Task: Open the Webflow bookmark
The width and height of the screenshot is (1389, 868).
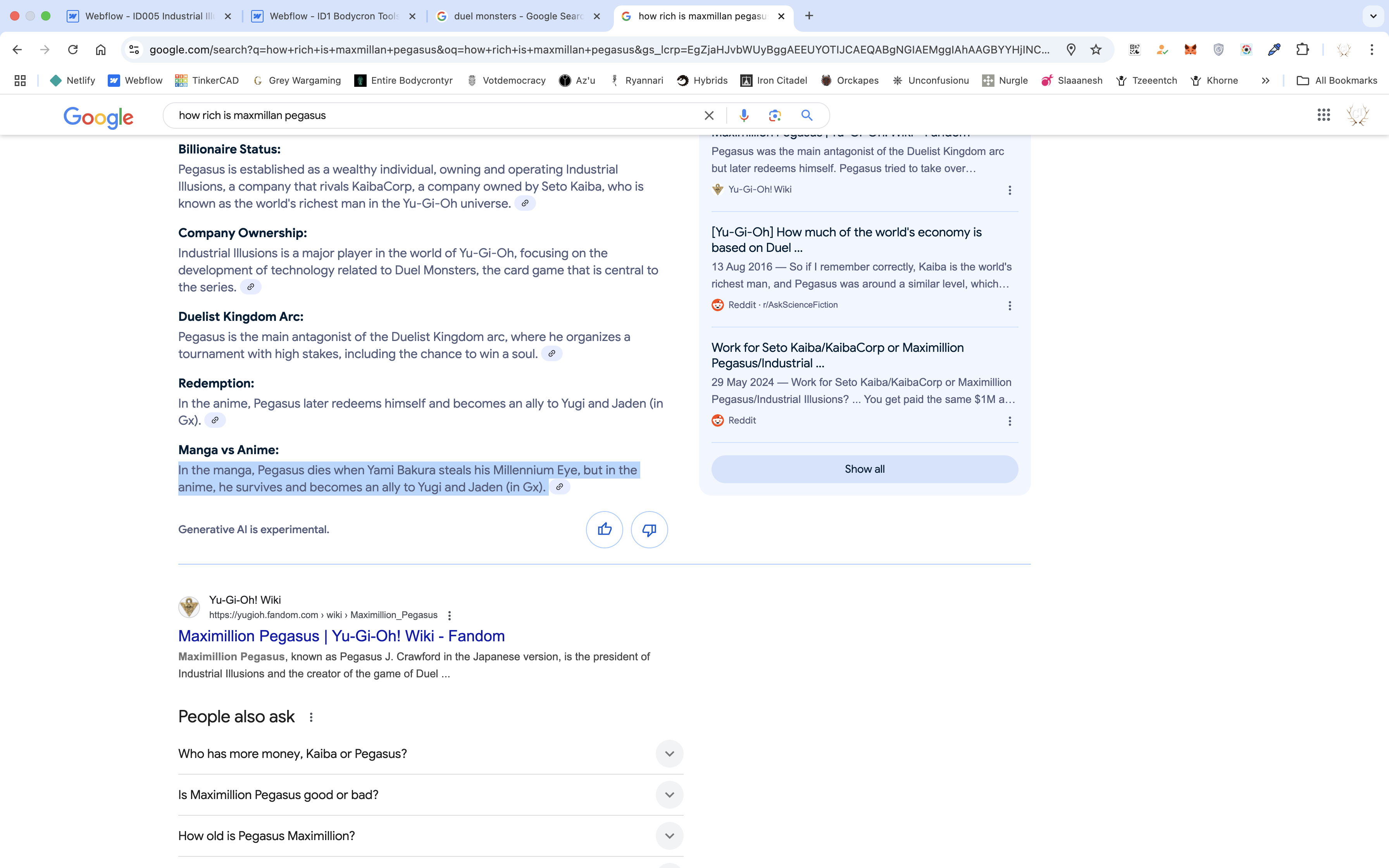Action: coord(136,81)
